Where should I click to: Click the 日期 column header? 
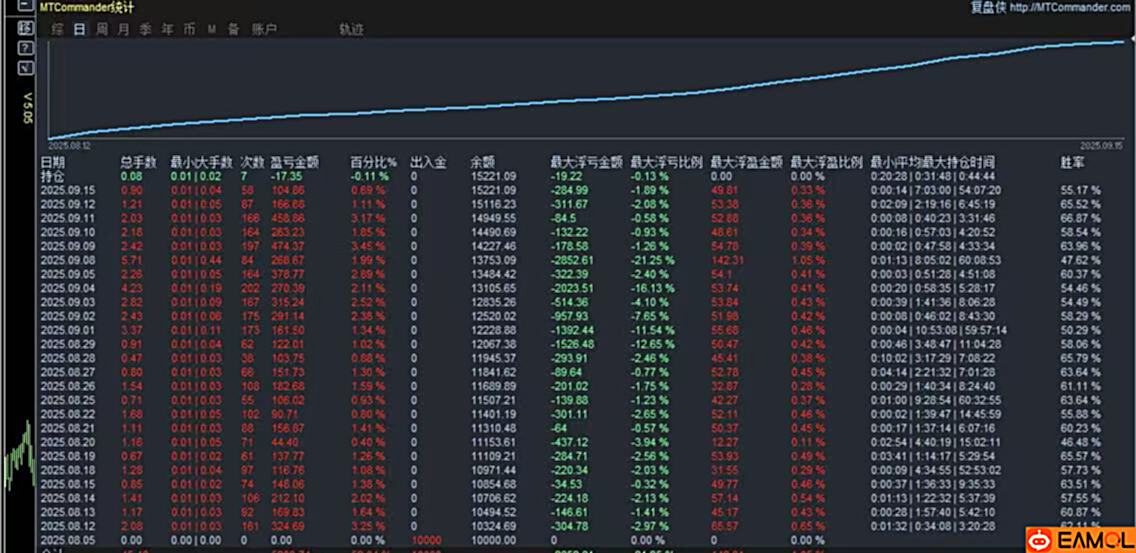(53, 162)
